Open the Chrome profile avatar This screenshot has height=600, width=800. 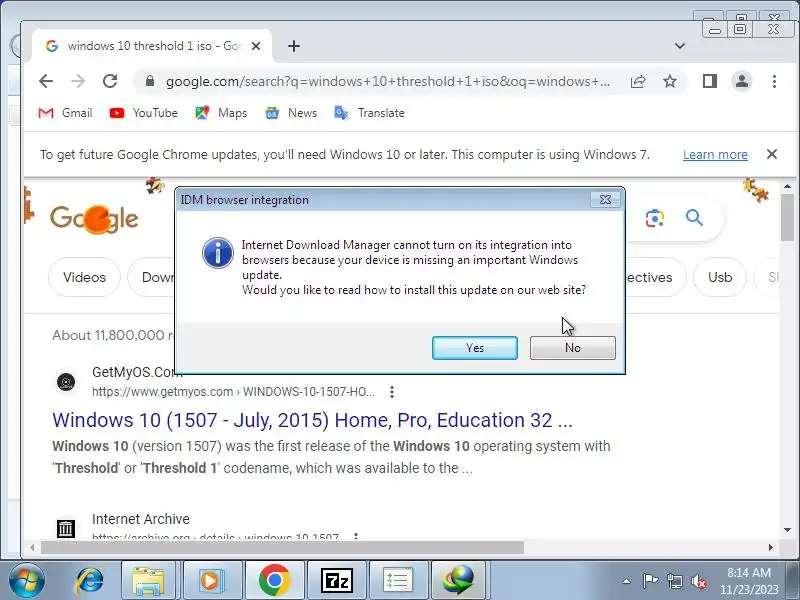point(742,81)
